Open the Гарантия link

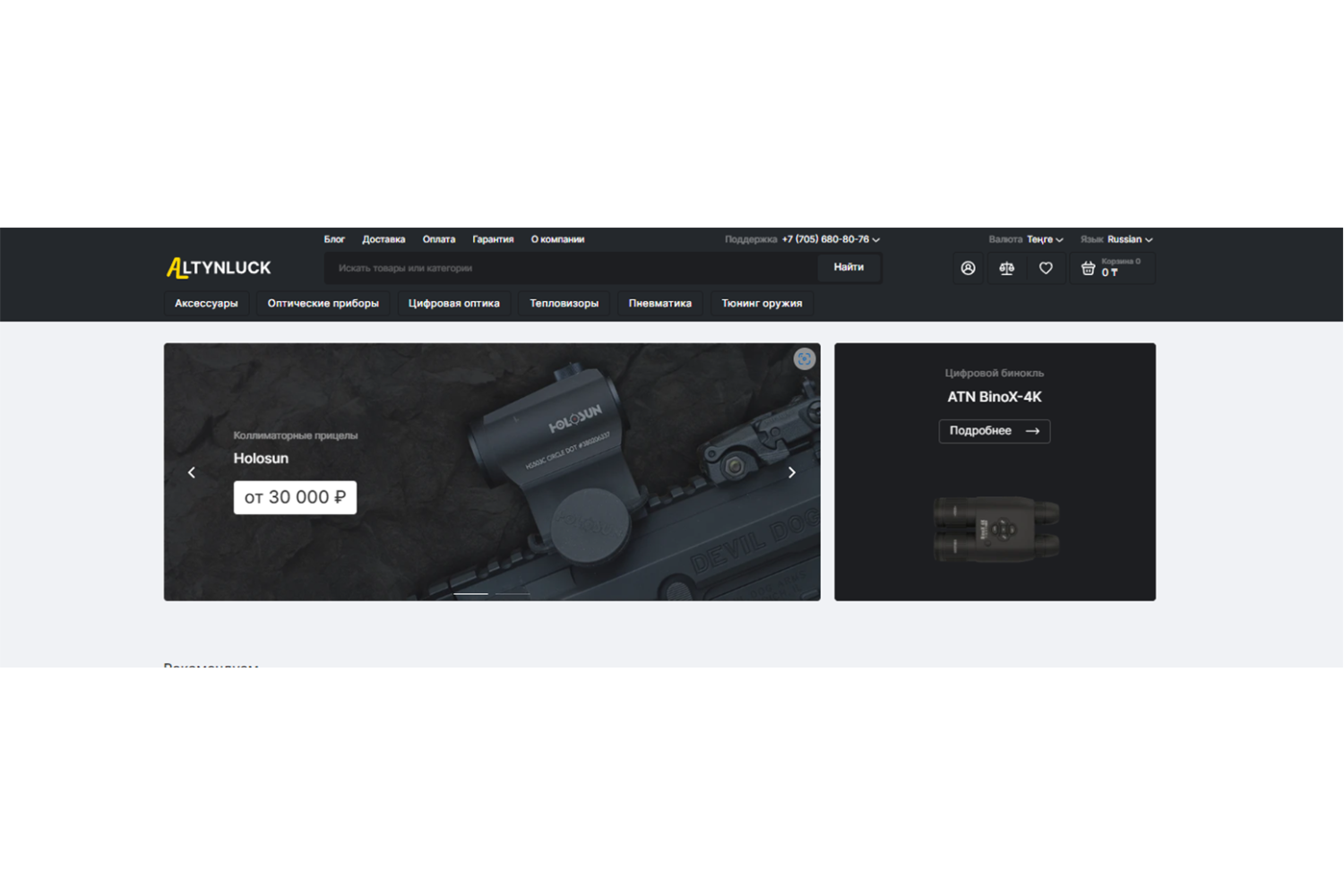(x=493, y=239)
